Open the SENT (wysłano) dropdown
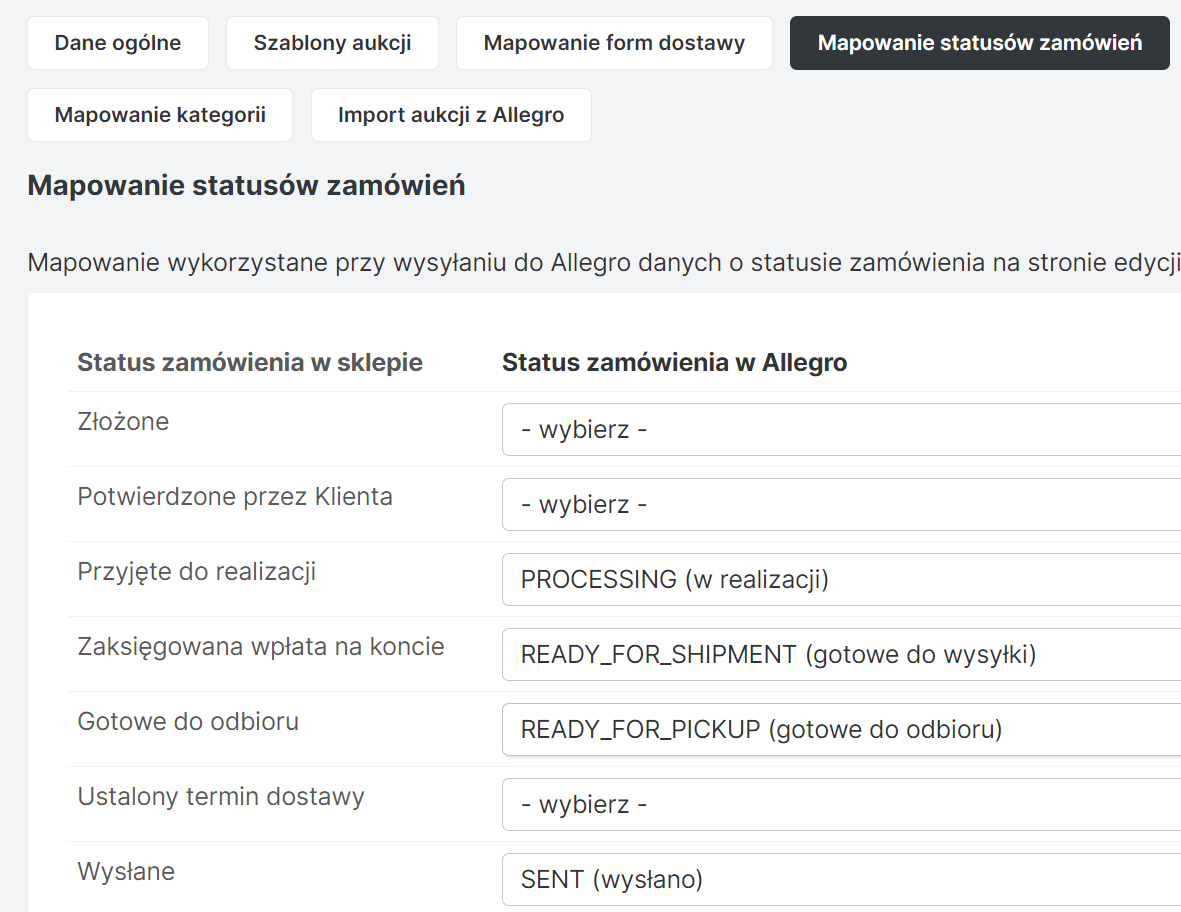 [840, 880]
